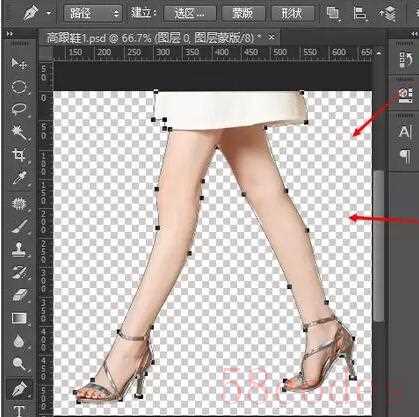Open the pen tool preset picker arrow
Image resolution: width=419 pixels, height=417 pixels.
click(49, 13)
